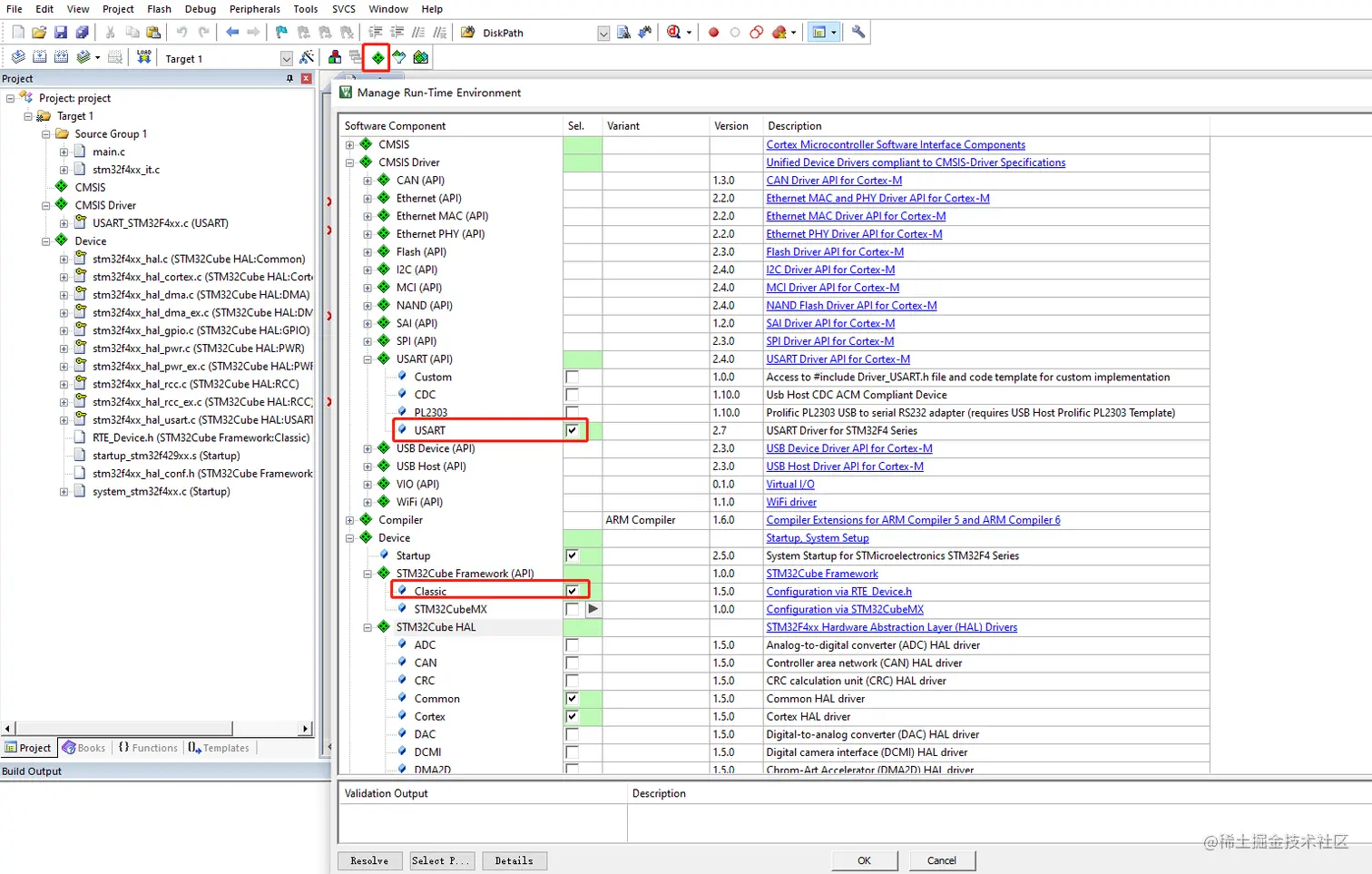The image size is (1372, 874).
Task: Insert a breakpoint with red dot icon
Action: click(x=713, y=33)
